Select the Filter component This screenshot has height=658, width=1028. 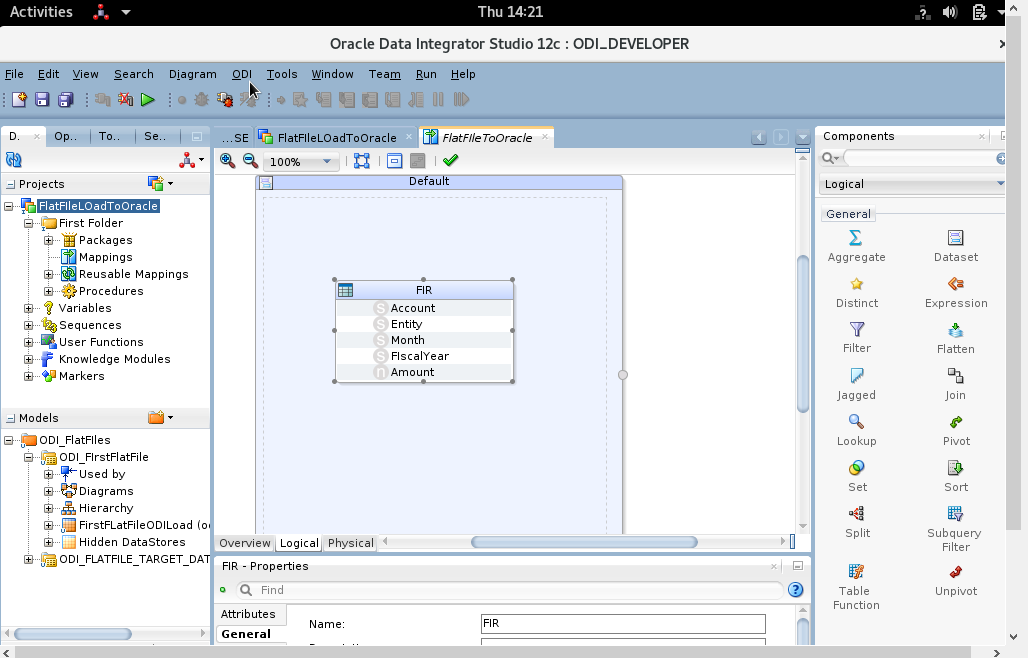click(x=856, y=337)
